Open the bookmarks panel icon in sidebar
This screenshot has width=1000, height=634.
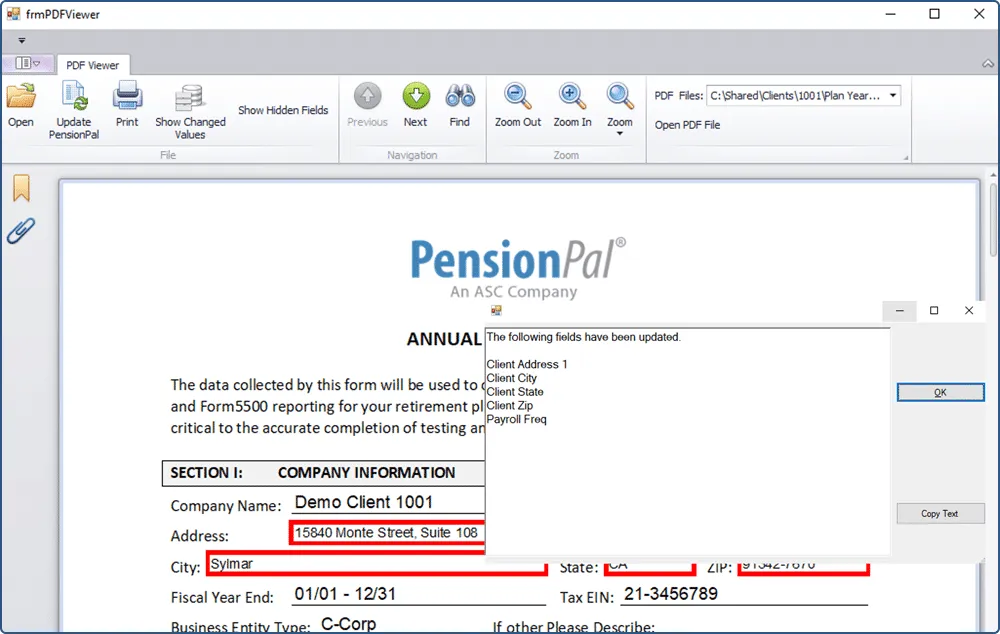pos(21,187)
